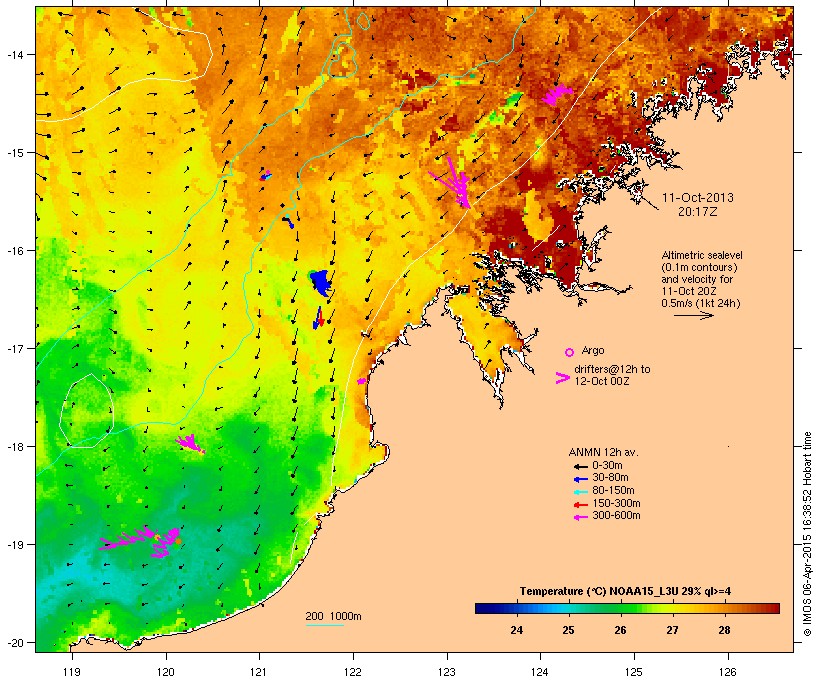Click the Altimetric sealevel text
The width and height of the screenshot is (820, 680).
702,255
